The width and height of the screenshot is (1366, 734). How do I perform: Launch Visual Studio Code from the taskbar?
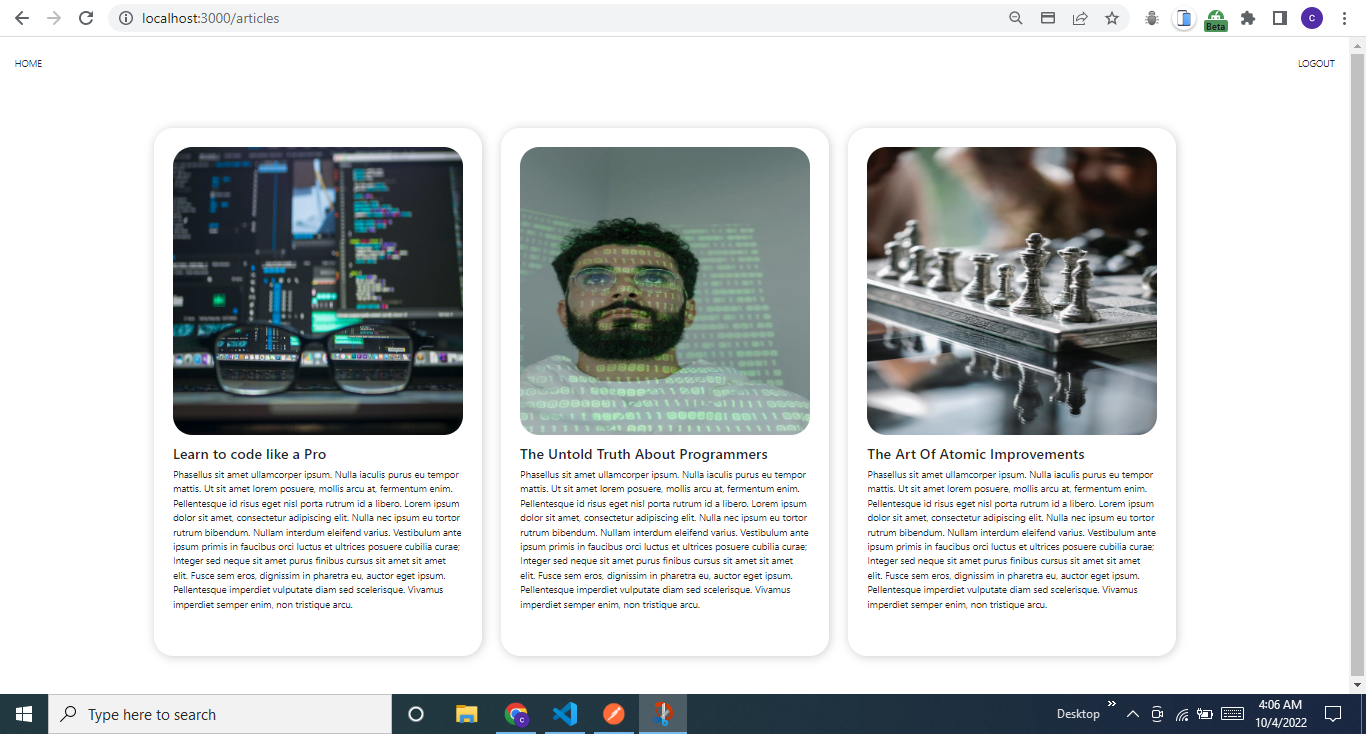564,714
